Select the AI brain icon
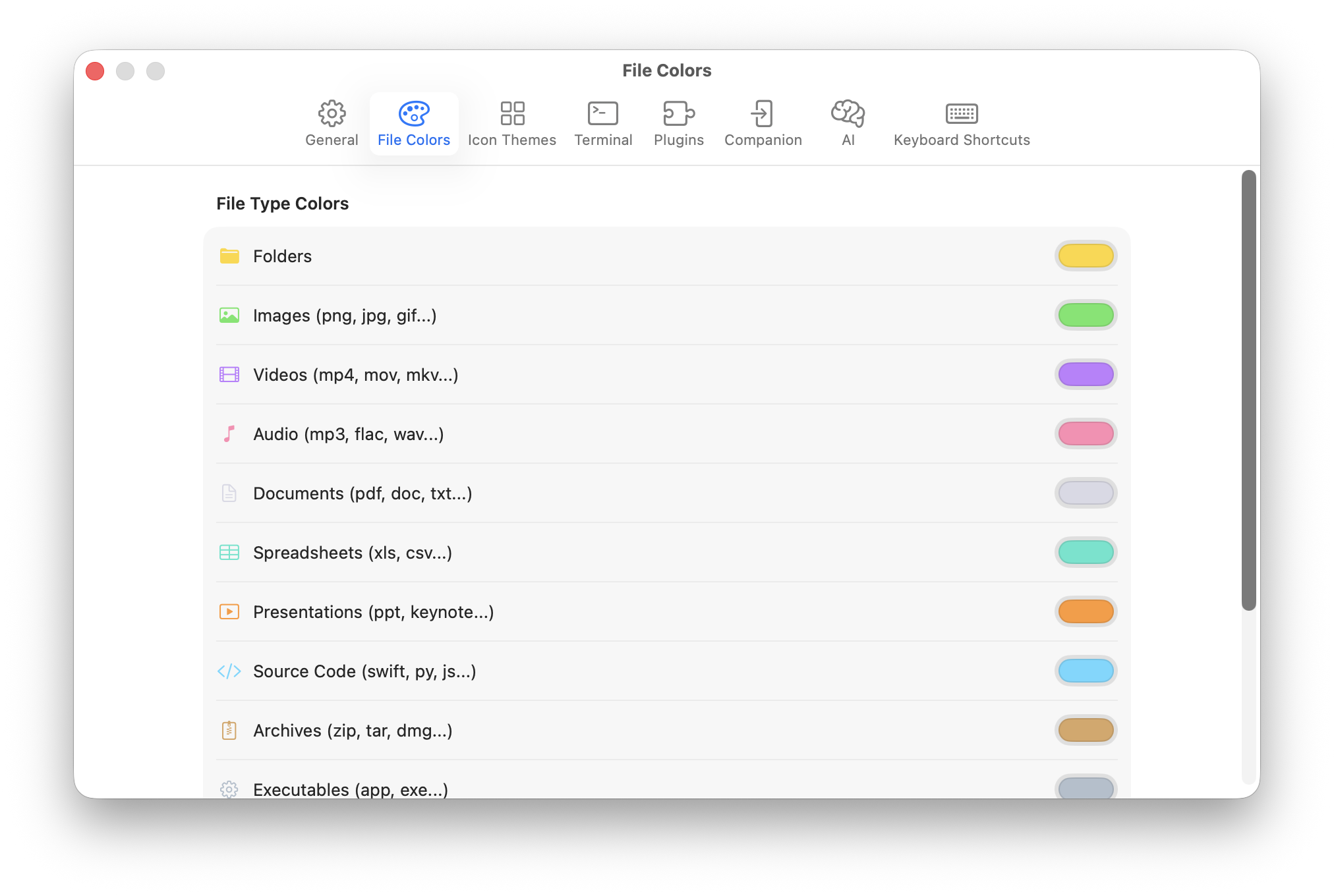The width and height of the screenshot is (1334, 896). click(848, 114)
